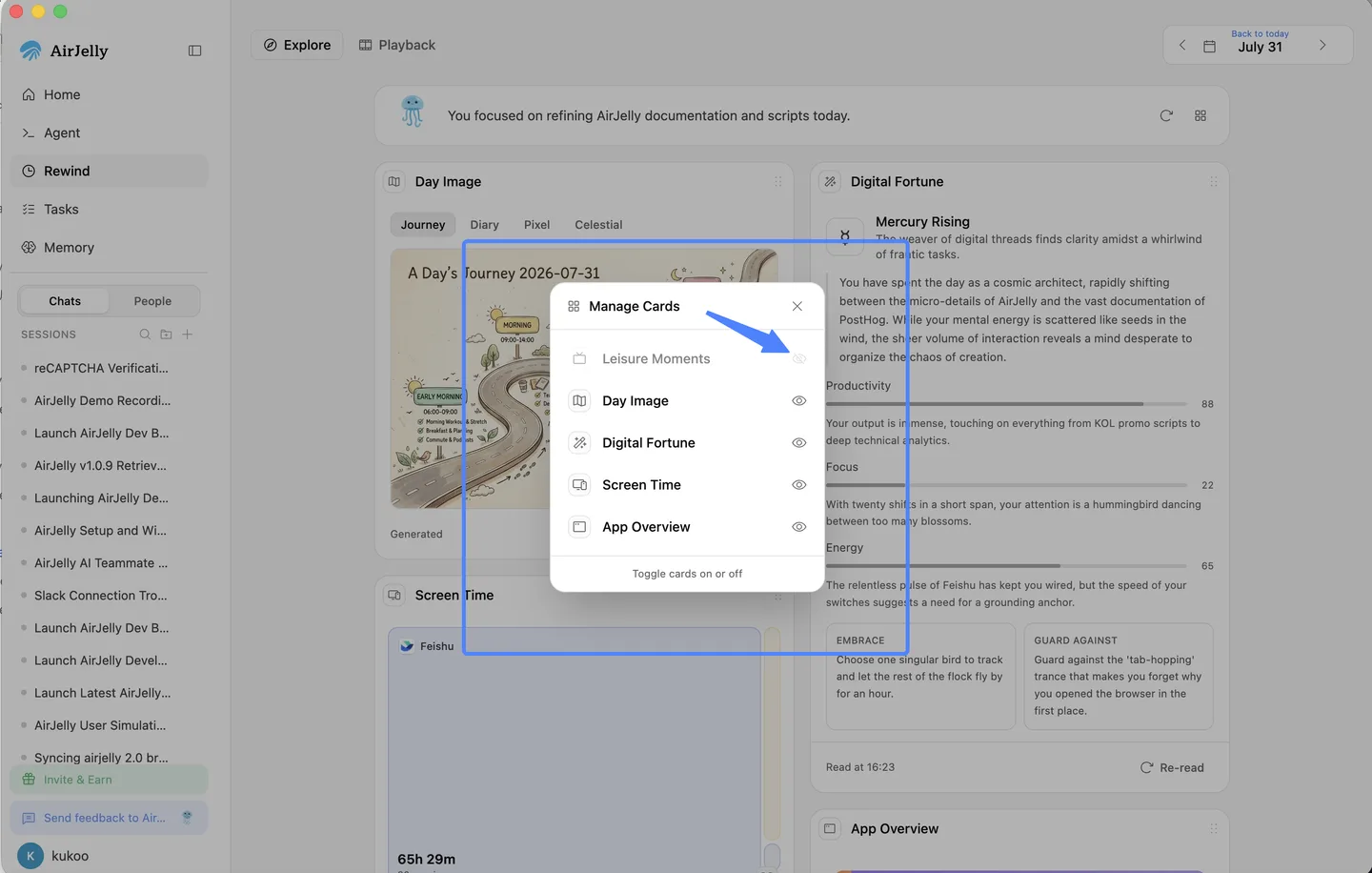Click the App Overview icon in the dialog
Image resolution: width=1372 pixels, height=873 pixels.
pos(579,526)
